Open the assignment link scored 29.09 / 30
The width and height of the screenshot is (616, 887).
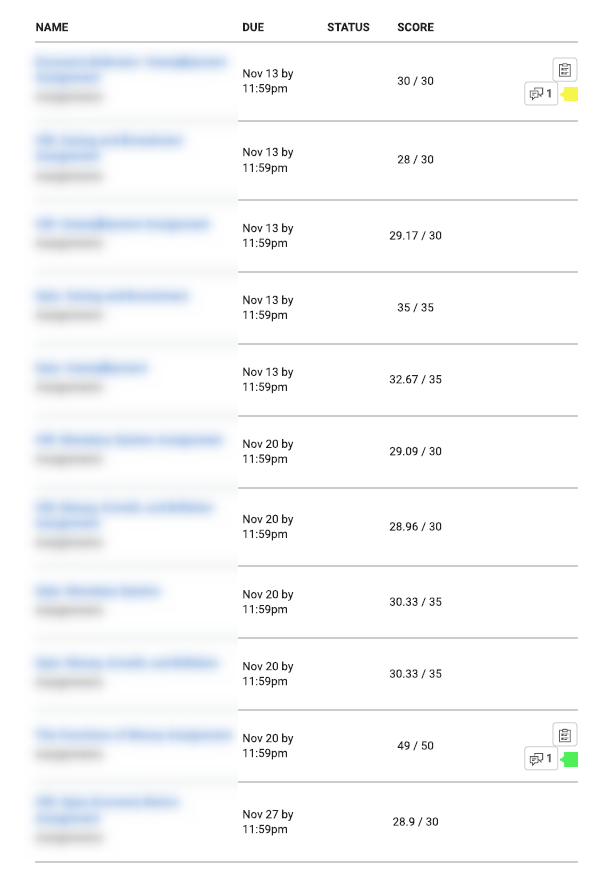coord(129,440)
